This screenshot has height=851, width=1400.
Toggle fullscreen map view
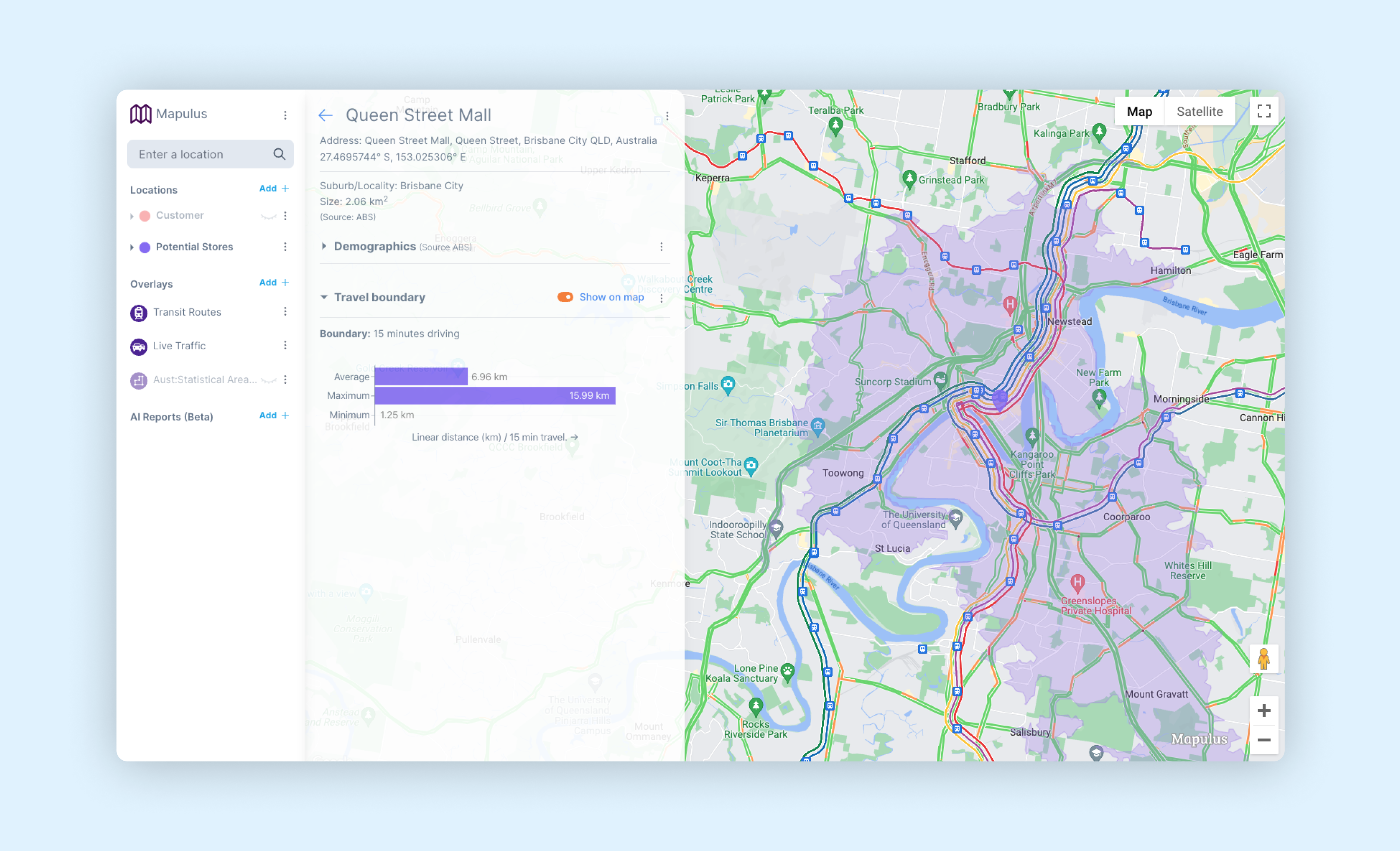(1264, 111)
